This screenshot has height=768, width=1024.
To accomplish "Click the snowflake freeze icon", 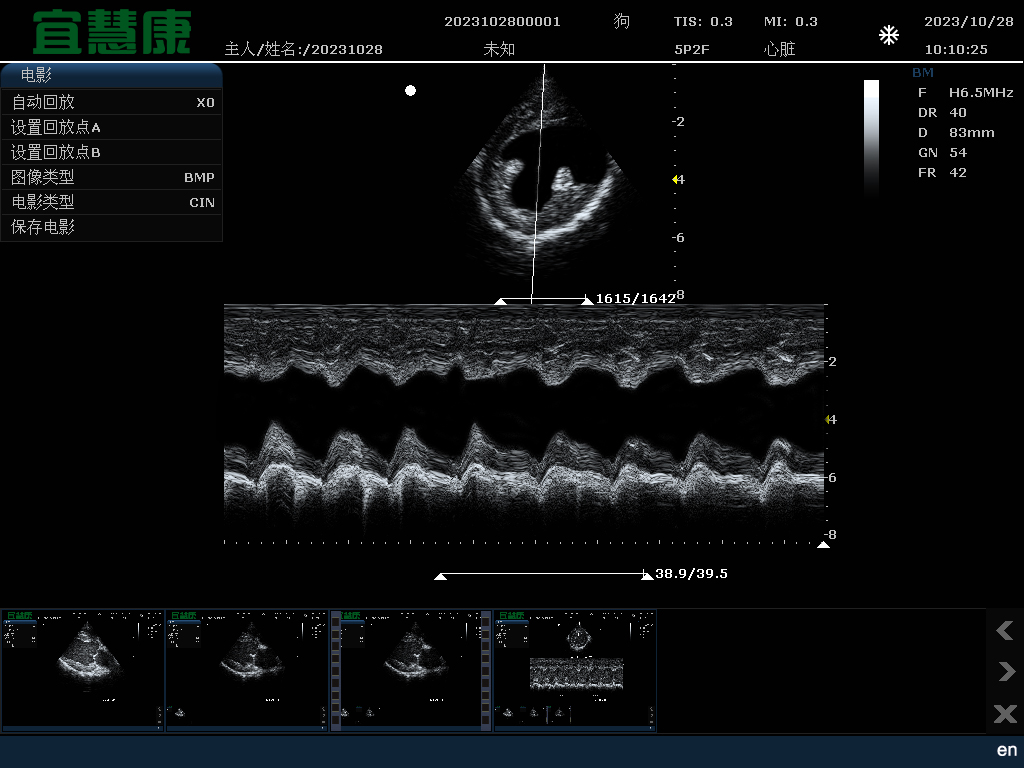I will tap(888, 37).
